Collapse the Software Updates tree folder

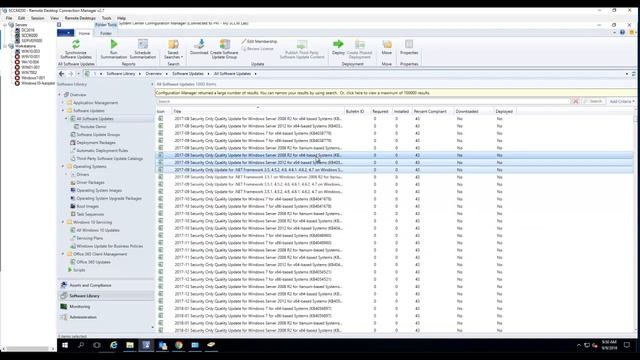click(x=63, y=111)
